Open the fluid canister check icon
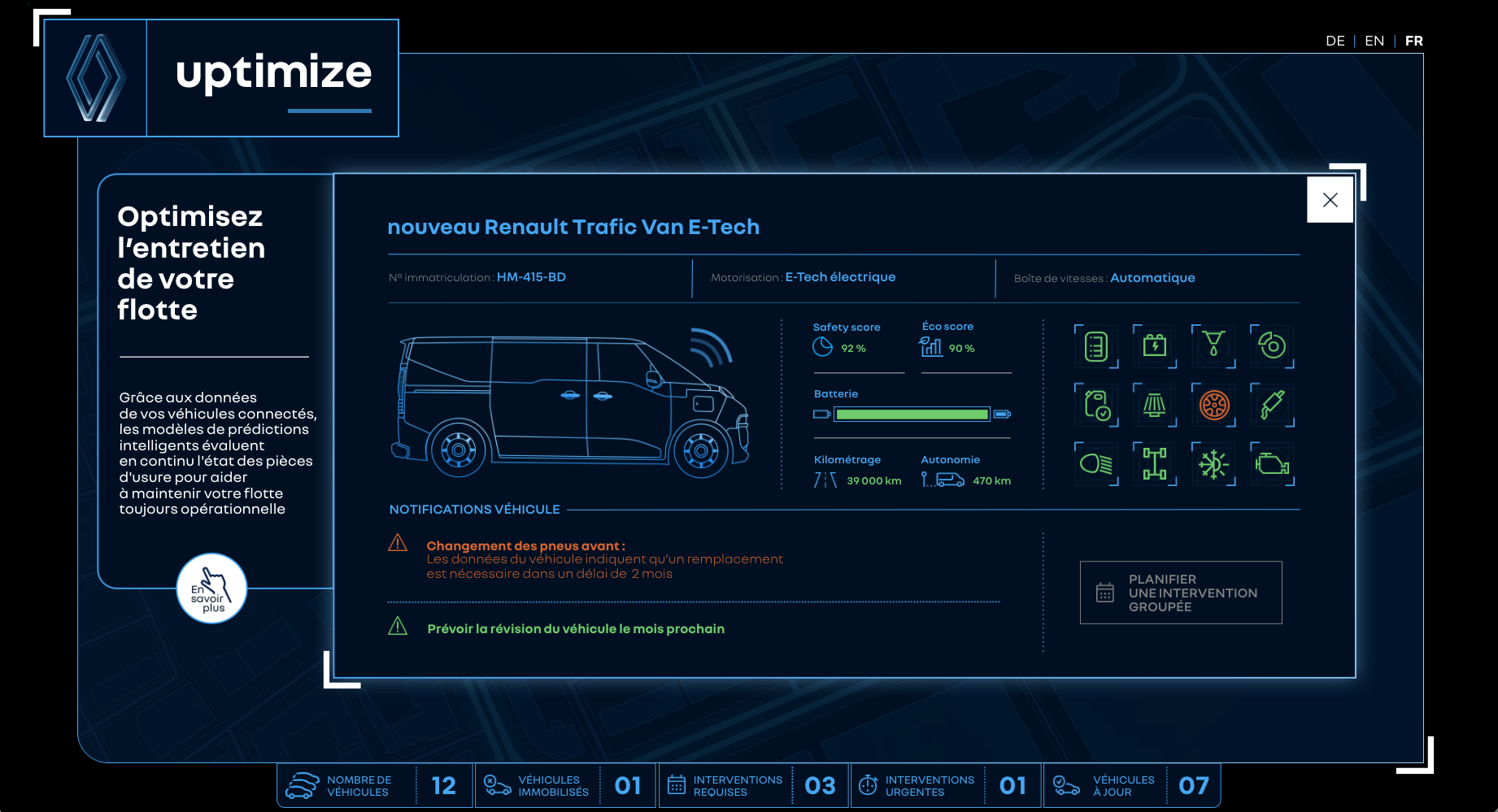The width and height of the screenshot is (1498, 812). (x=1096, y=405)
